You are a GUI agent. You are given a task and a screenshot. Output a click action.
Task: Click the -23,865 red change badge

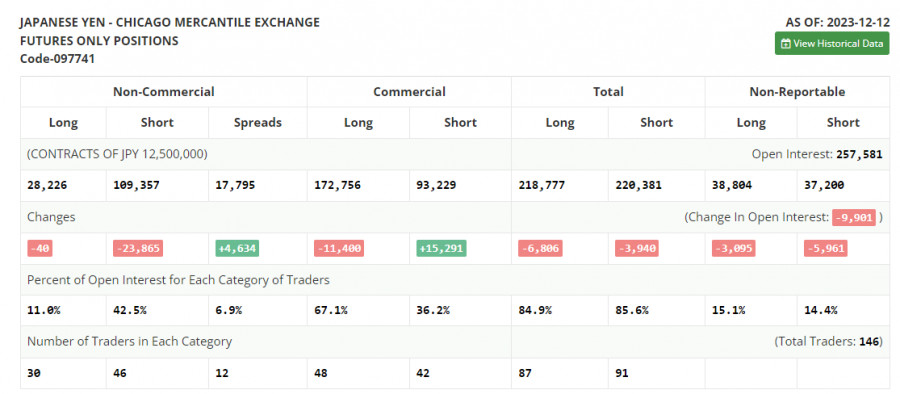(x=138, y=249)
